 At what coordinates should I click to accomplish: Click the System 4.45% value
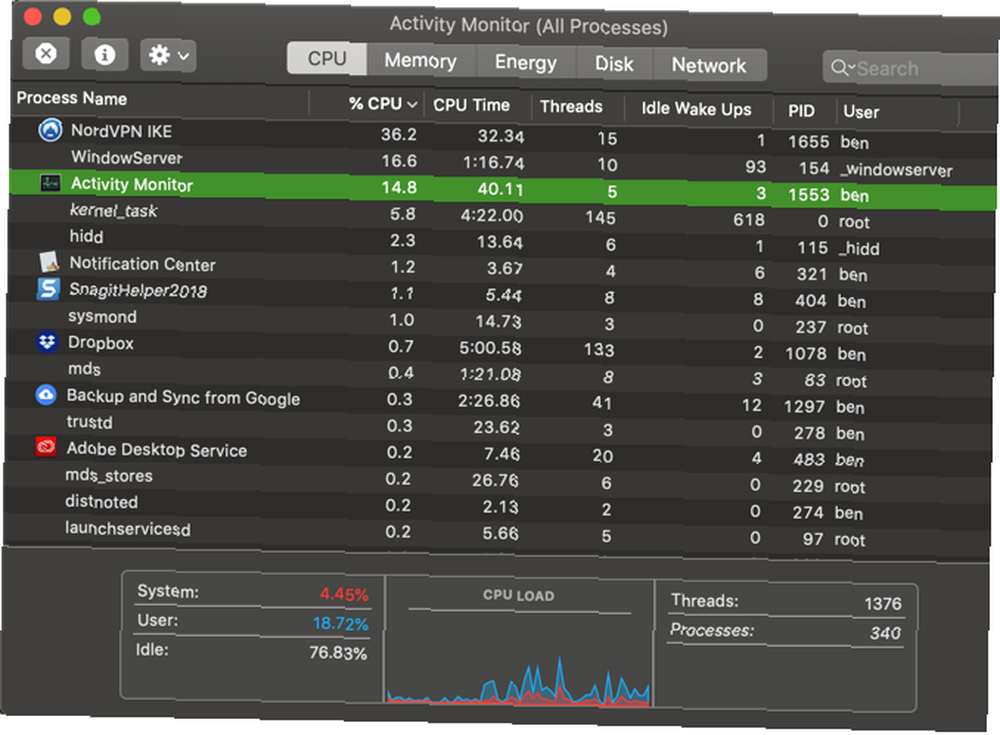[x=344, y=595]
